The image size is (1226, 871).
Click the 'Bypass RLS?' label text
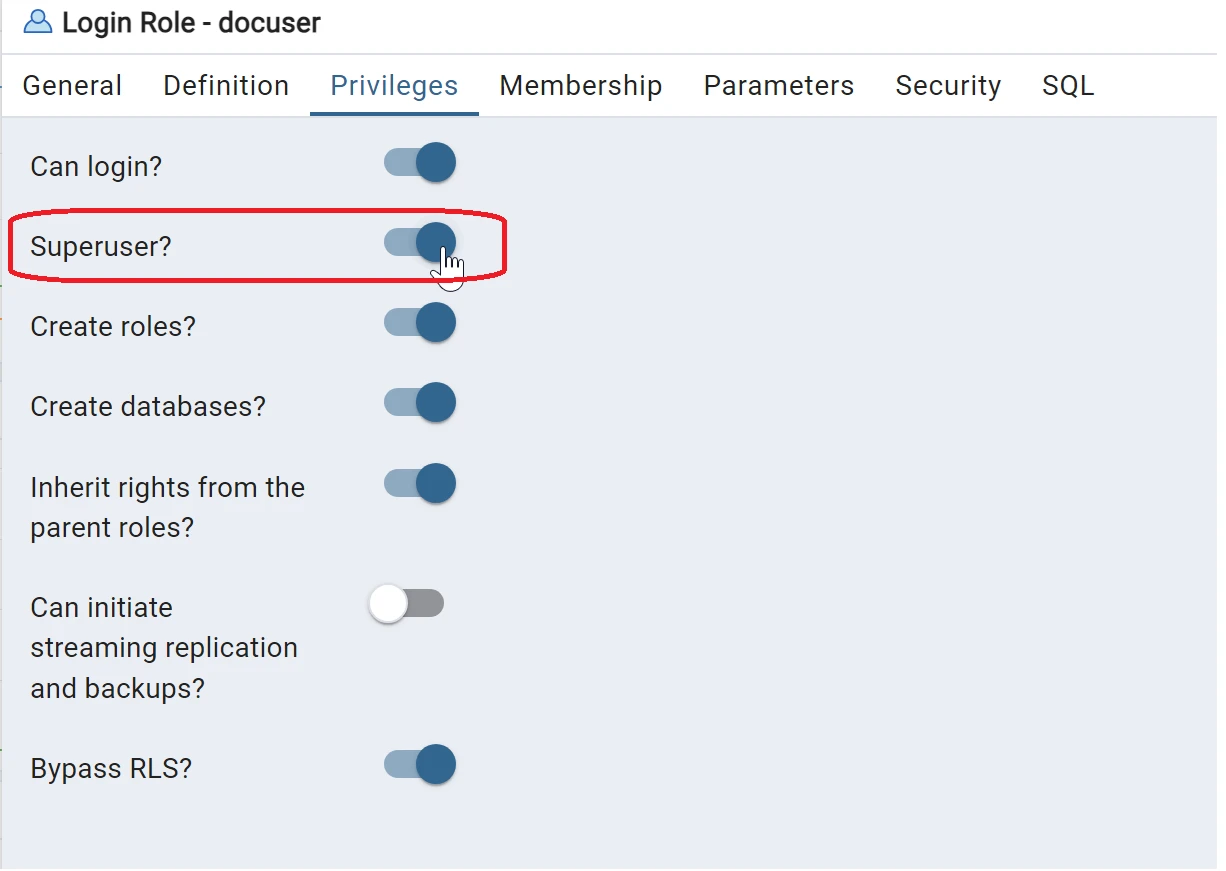point(111,769)
